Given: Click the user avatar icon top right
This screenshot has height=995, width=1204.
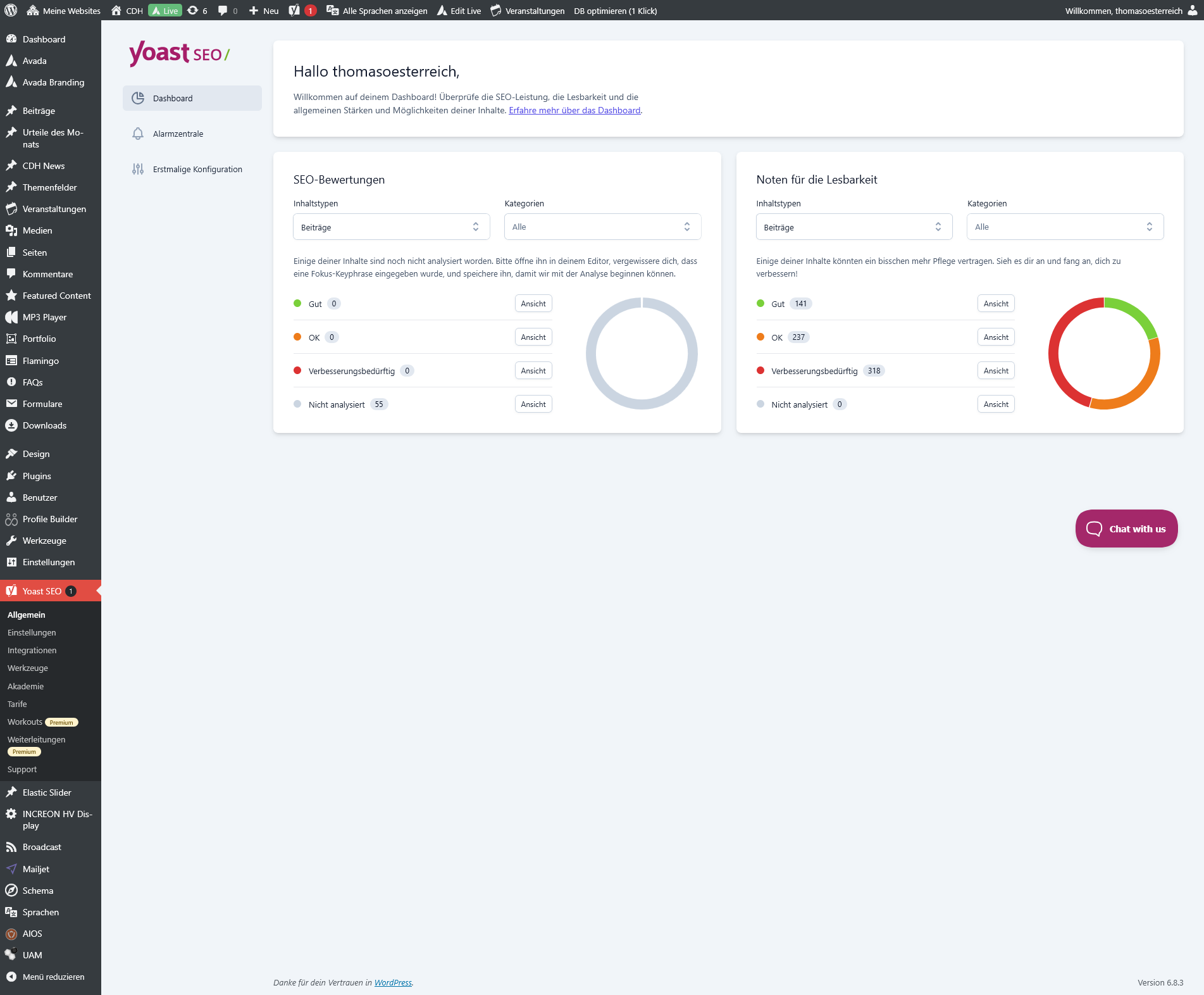Looking at the screenshot, I should tap(1193, 10).
